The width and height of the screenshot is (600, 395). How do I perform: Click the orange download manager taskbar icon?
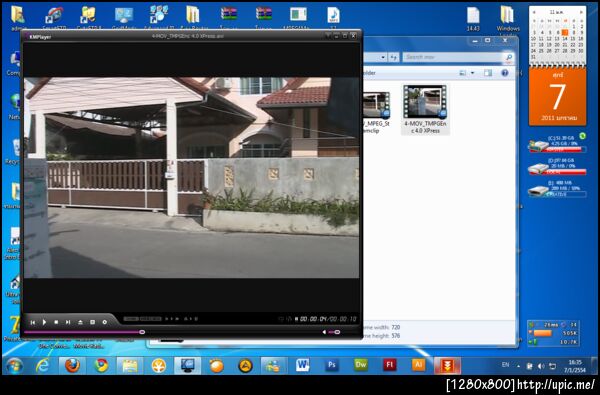coord(447,366)
